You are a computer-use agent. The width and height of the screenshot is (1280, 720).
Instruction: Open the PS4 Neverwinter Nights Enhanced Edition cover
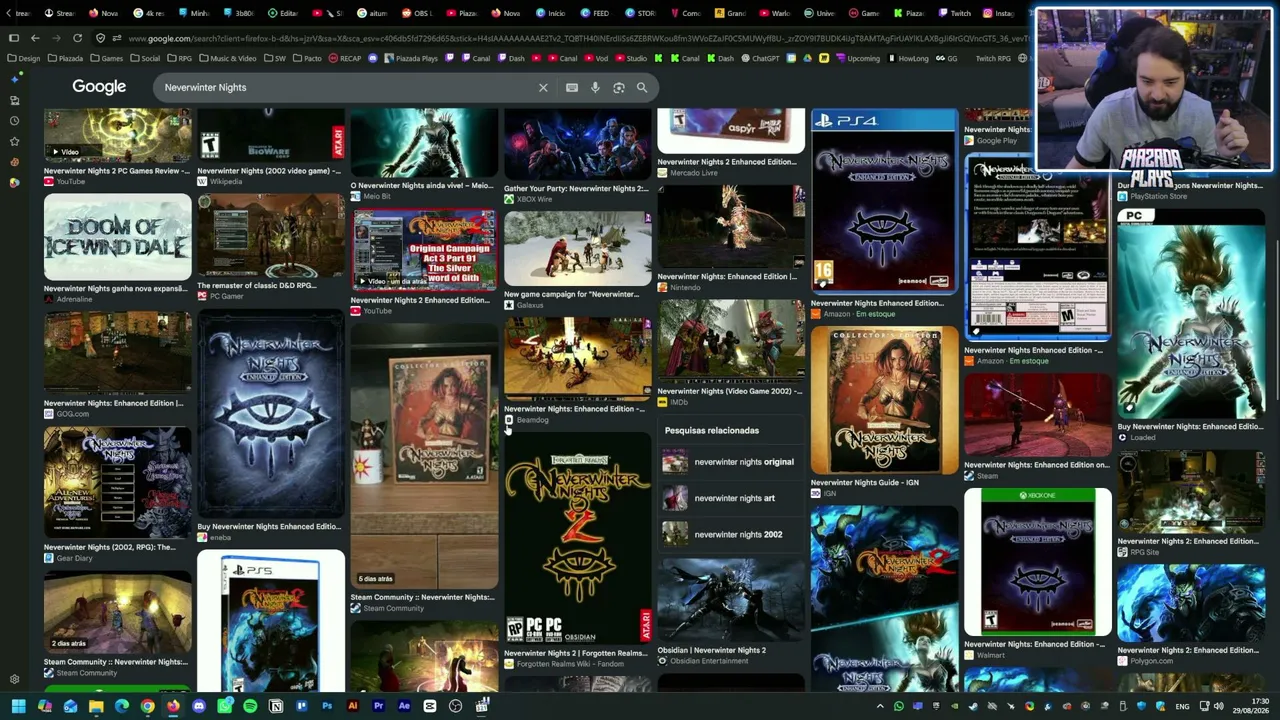[x=884, y=202]
